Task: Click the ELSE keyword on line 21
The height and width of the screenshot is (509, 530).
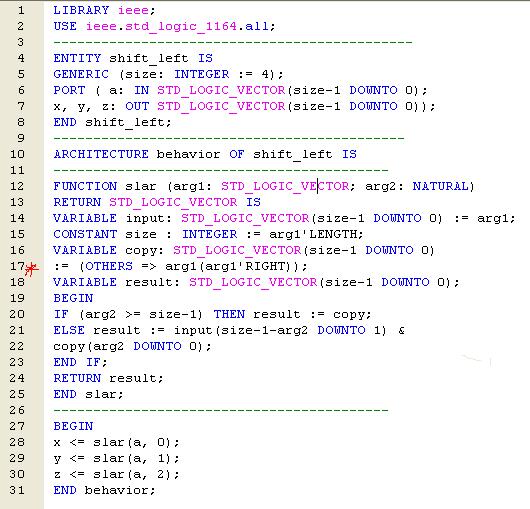Action: [x=69, y=330]
